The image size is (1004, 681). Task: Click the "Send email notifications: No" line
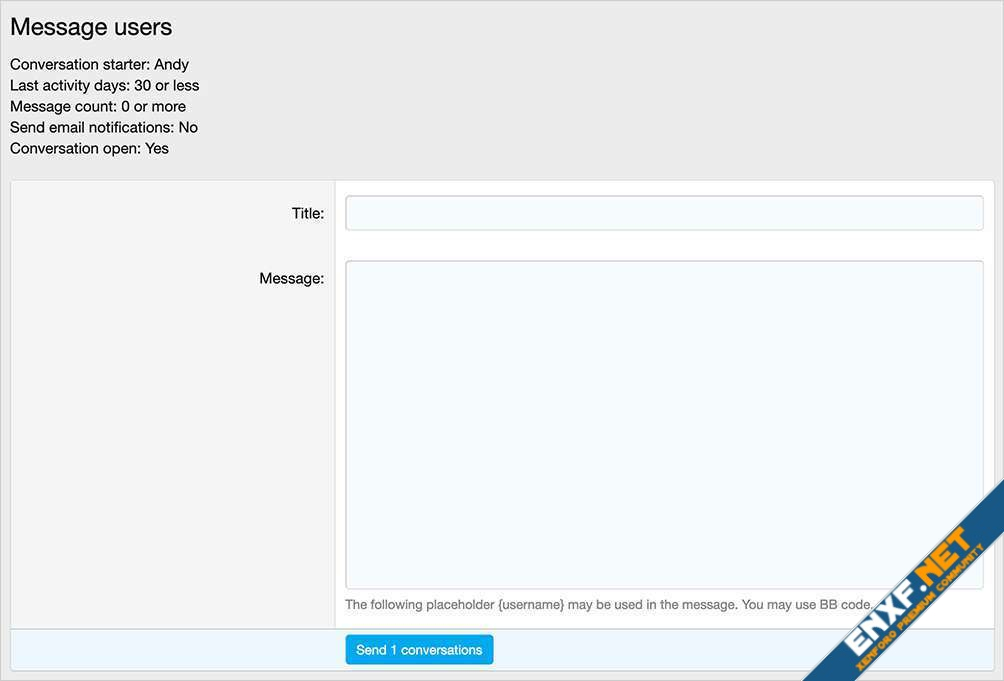(x=104, y=127)
